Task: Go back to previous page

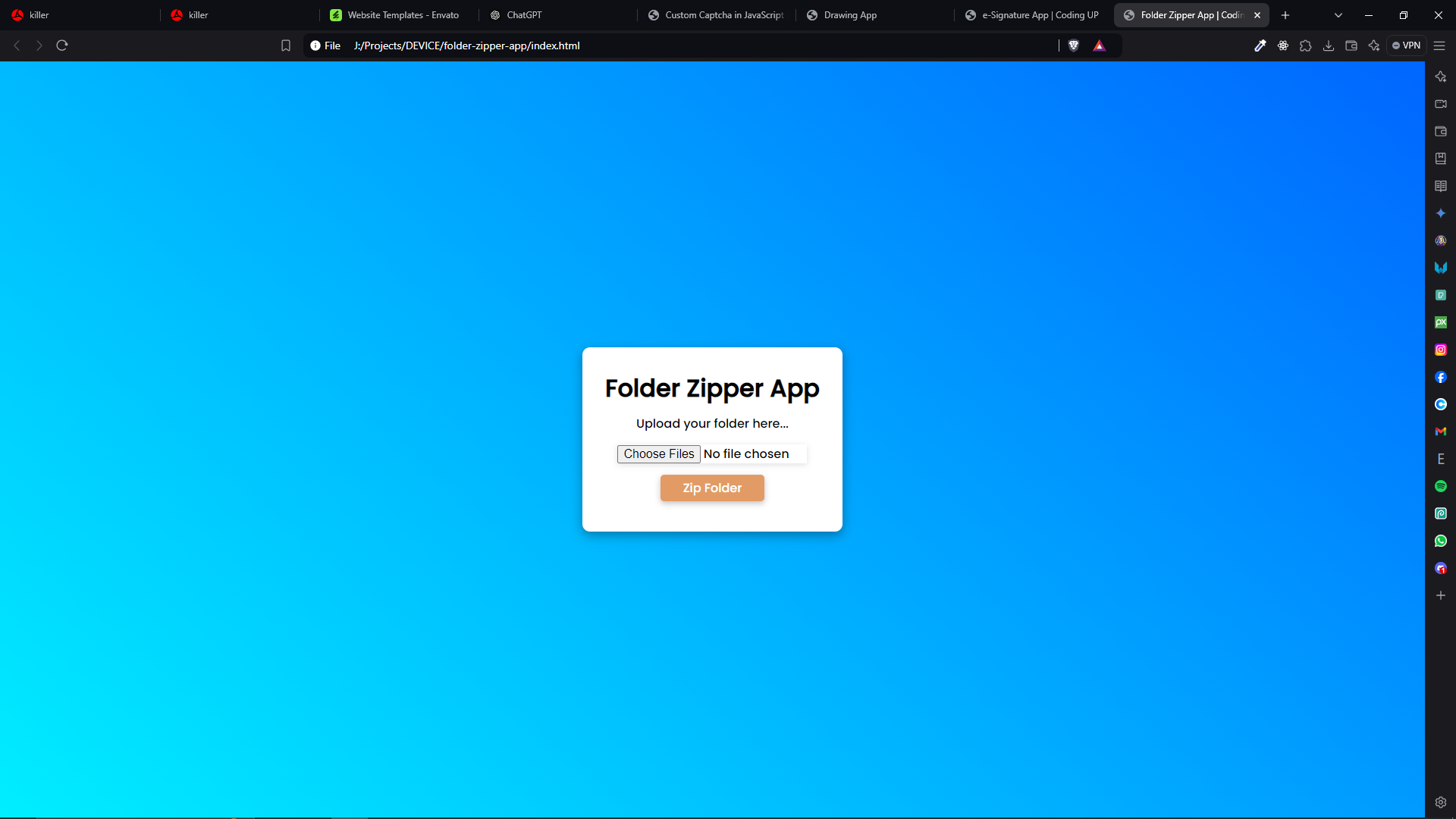Action: point(17,45)
